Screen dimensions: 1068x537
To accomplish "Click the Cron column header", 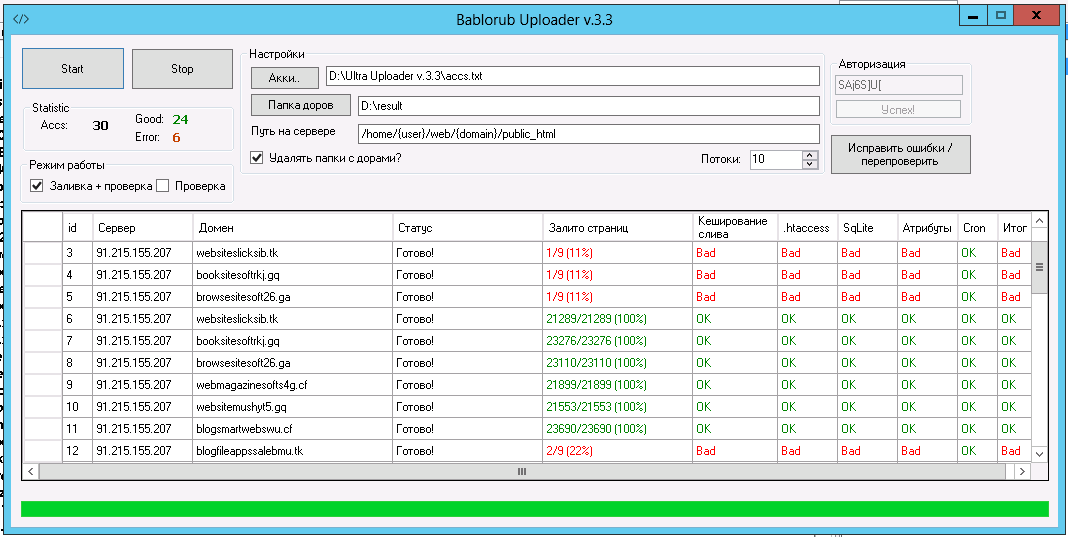I will [x=977, y=228].
